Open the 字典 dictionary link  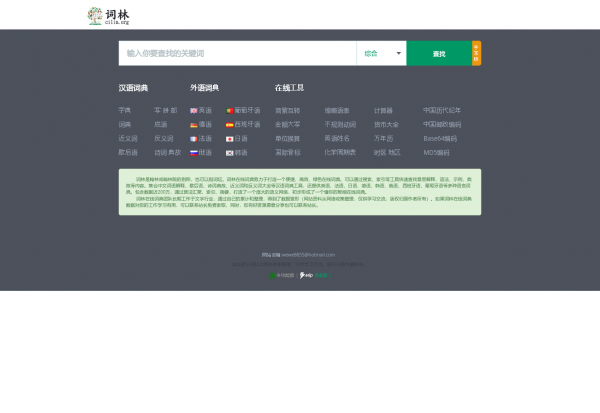pyautogui.click(x=125, y=110)
